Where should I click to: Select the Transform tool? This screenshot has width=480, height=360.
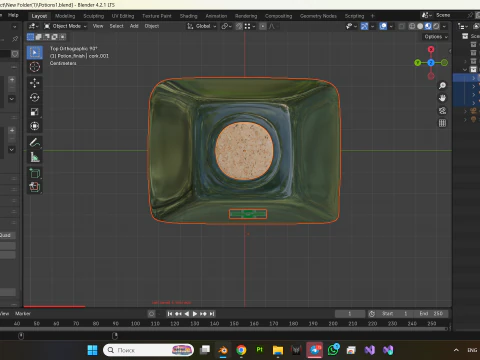point(35,126)
